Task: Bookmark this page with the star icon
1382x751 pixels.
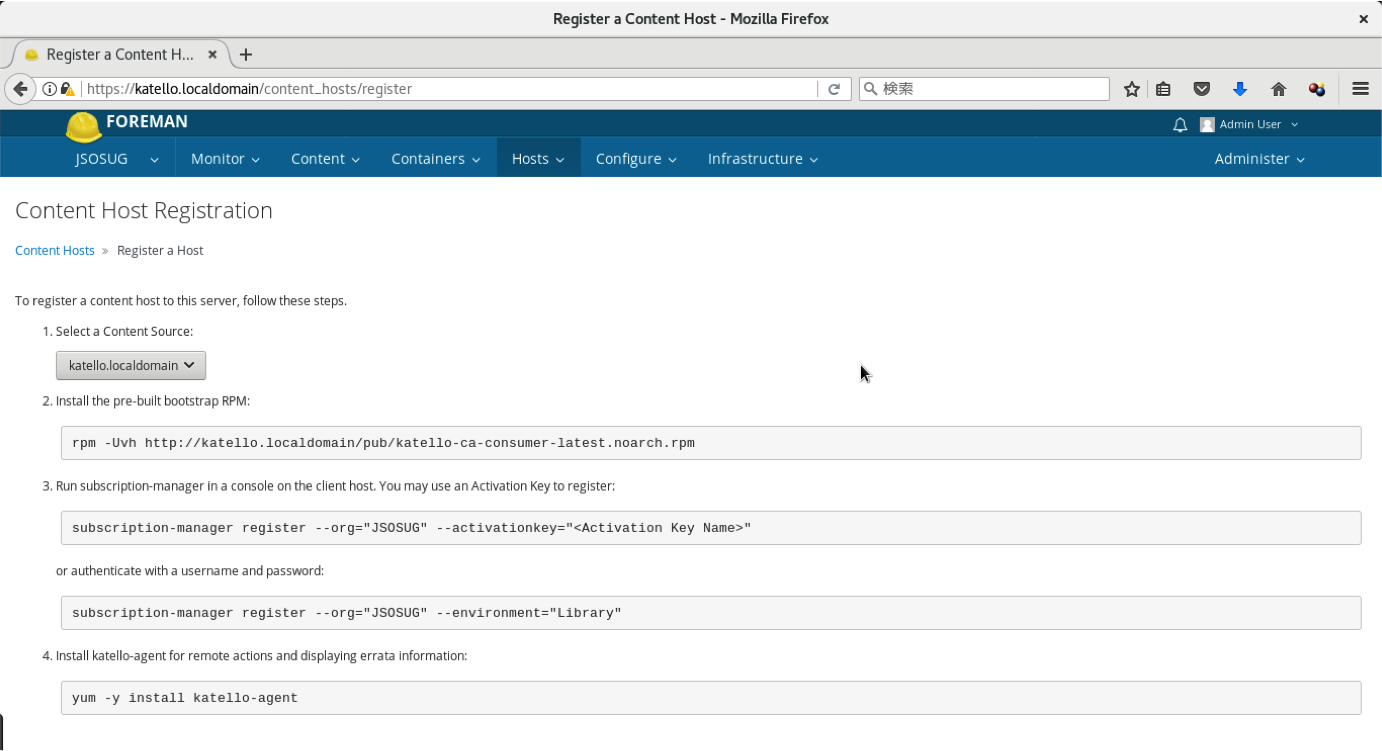Action: click(x=1132, y=89)
